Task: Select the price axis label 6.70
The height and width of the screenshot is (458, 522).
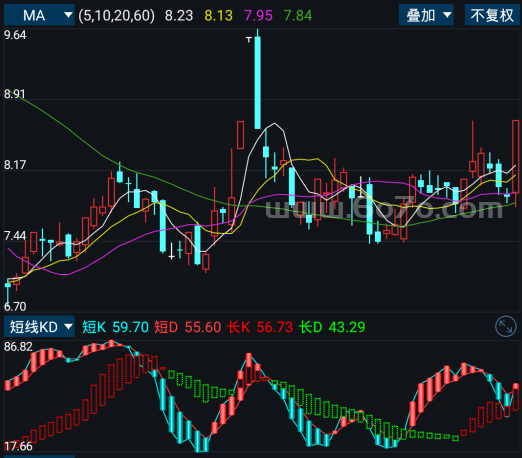Action: pyautogui.click(x=15, y=306)
